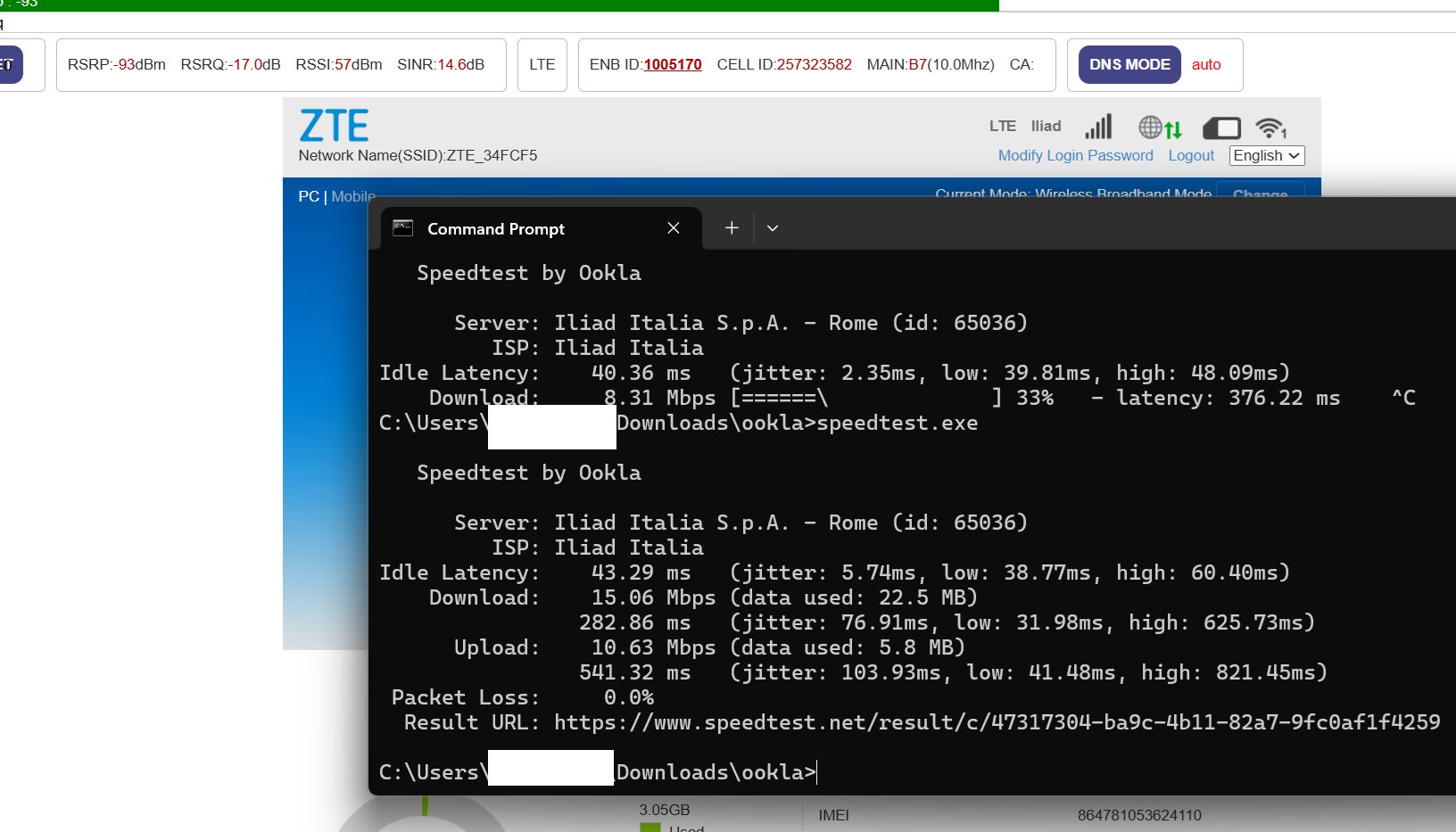Click the speedtest Result URL
This screenshot has height=832, width=1456.
click(997, 722)
